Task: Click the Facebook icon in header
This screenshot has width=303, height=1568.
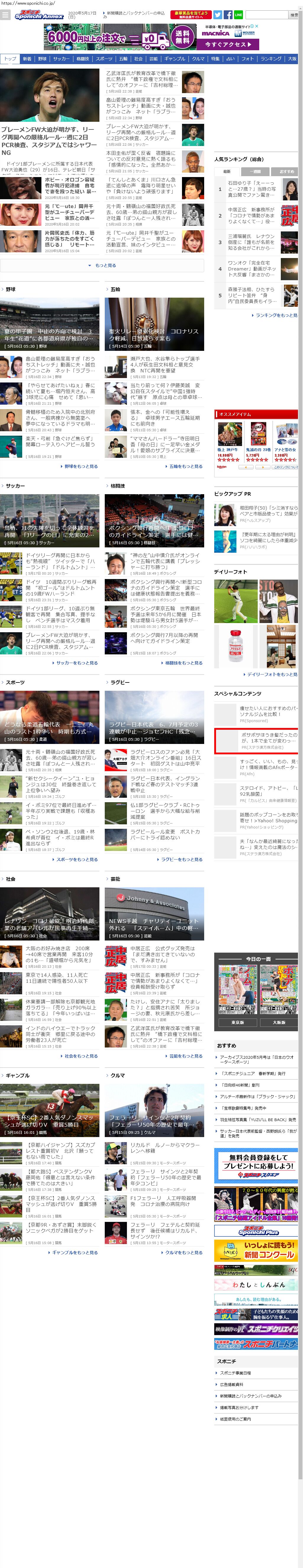Action: [228, 14]
